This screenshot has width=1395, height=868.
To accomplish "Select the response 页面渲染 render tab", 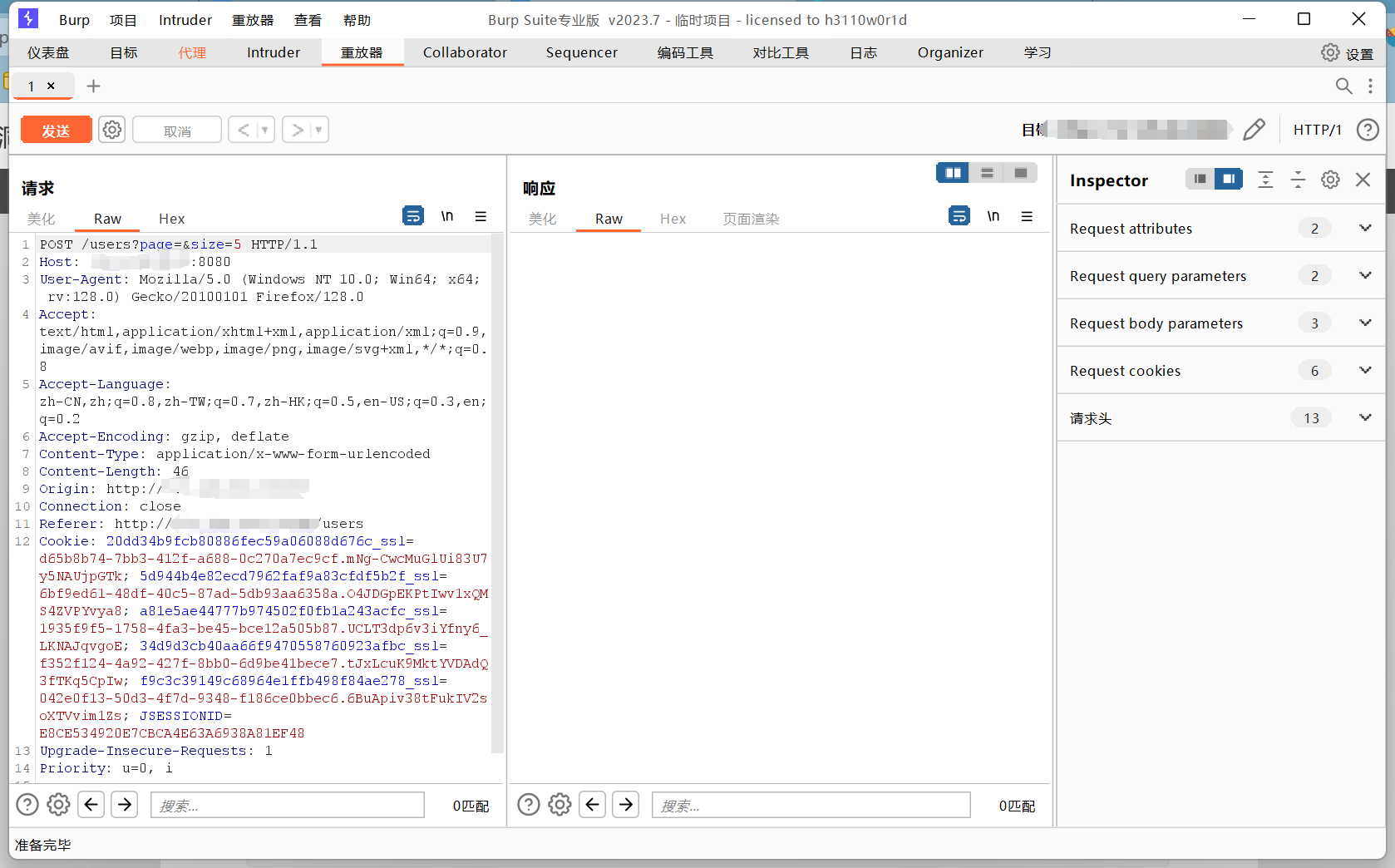I will 751,219.
